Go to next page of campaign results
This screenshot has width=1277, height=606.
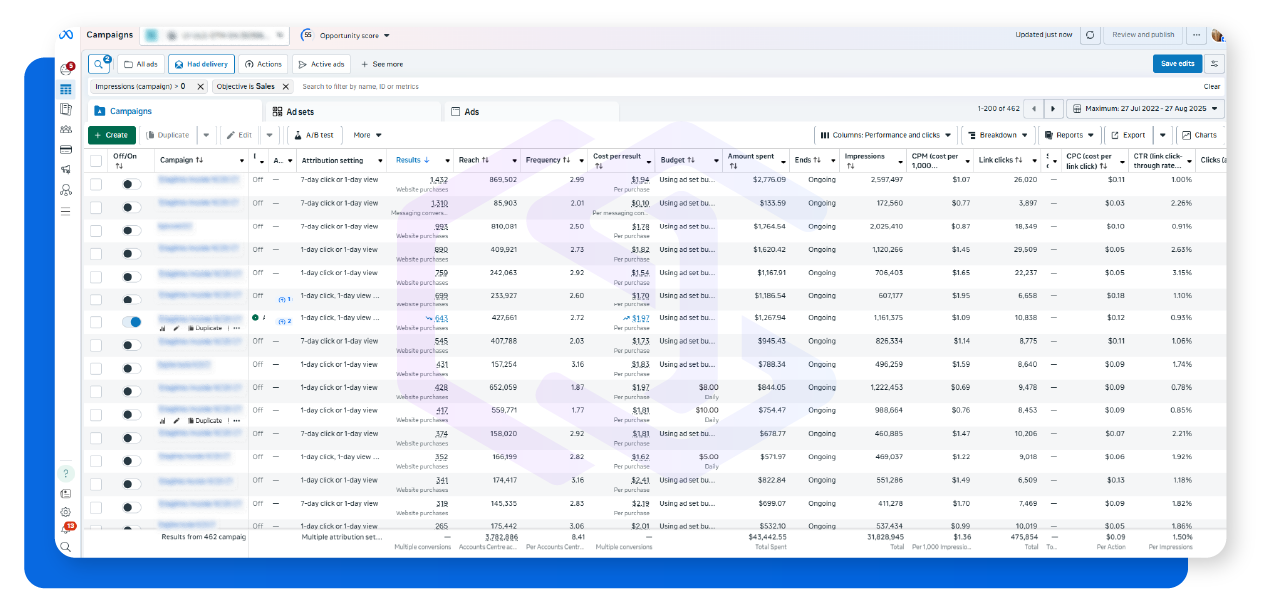coord(1053,108)
